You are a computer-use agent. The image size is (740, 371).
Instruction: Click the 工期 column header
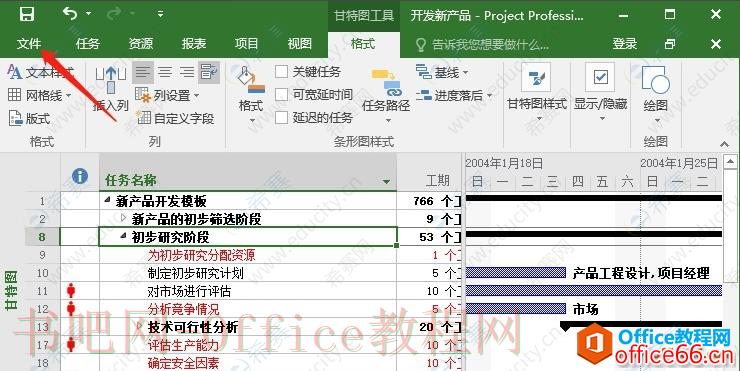437,180
